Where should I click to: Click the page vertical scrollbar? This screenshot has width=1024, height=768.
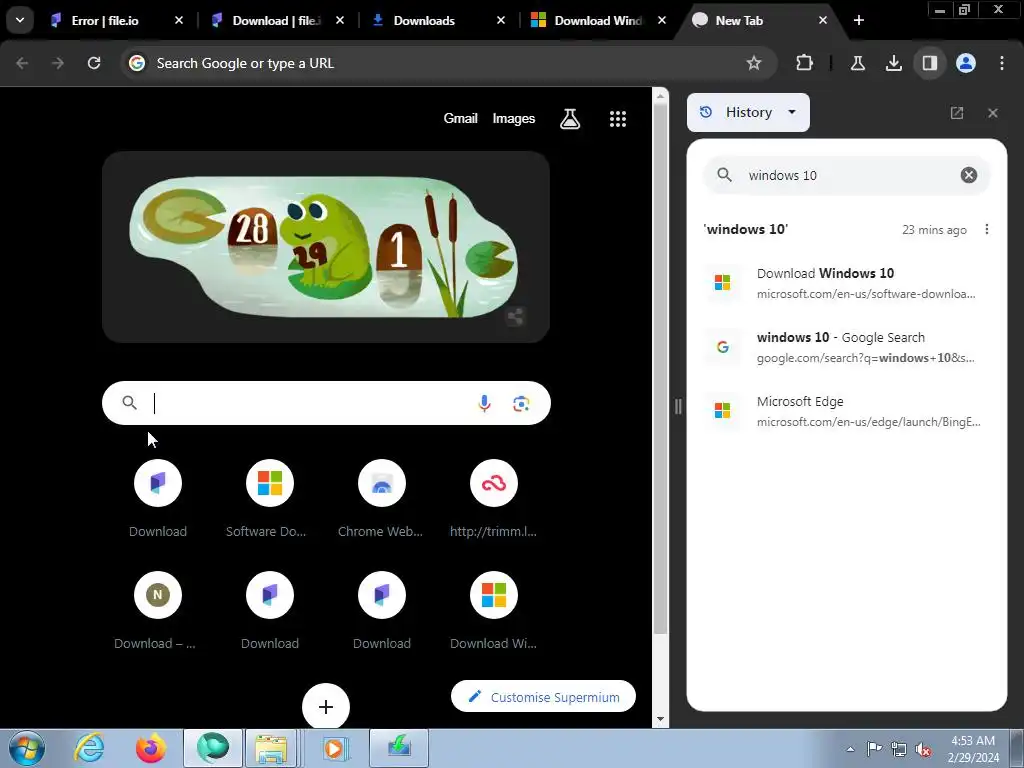[x=660, y=369]
